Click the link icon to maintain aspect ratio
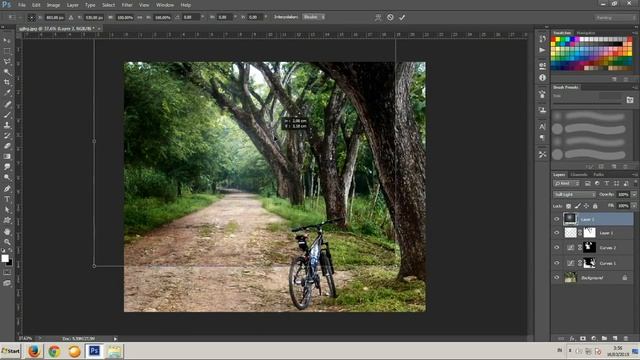 140,18
